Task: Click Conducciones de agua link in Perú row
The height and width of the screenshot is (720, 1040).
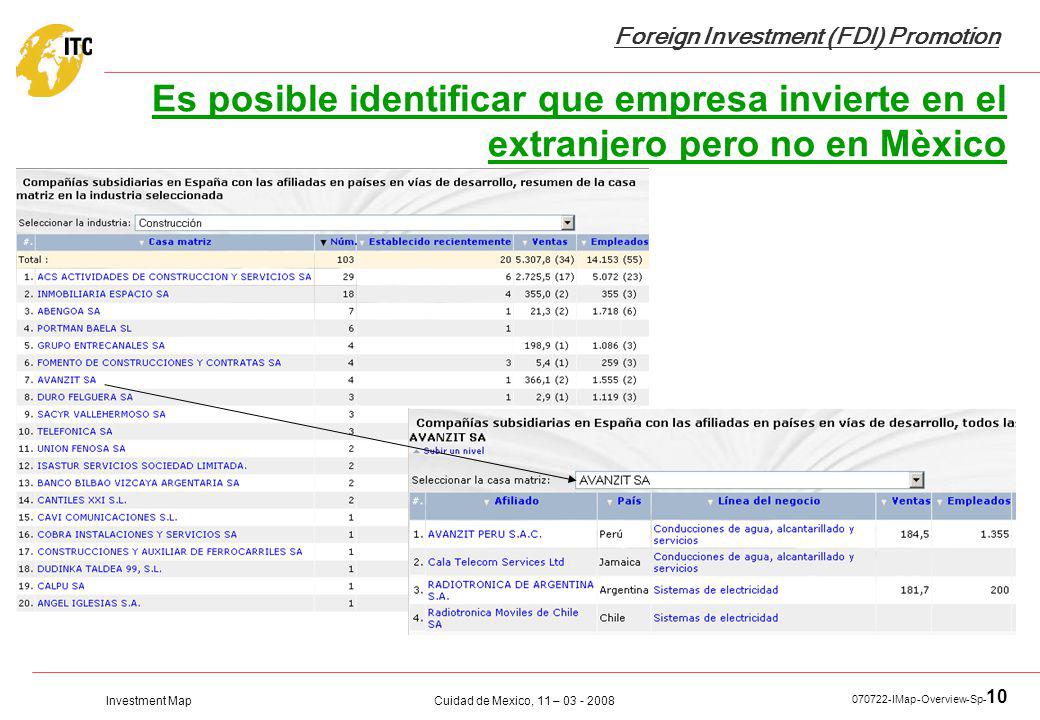Action: (x=753, y=535)
